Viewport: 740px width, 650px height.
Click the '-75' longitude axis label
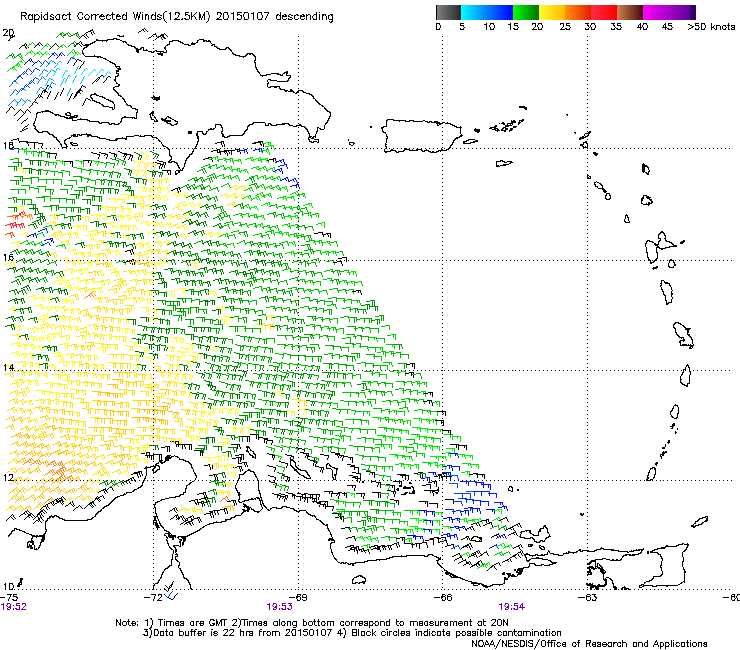(9, 597)
